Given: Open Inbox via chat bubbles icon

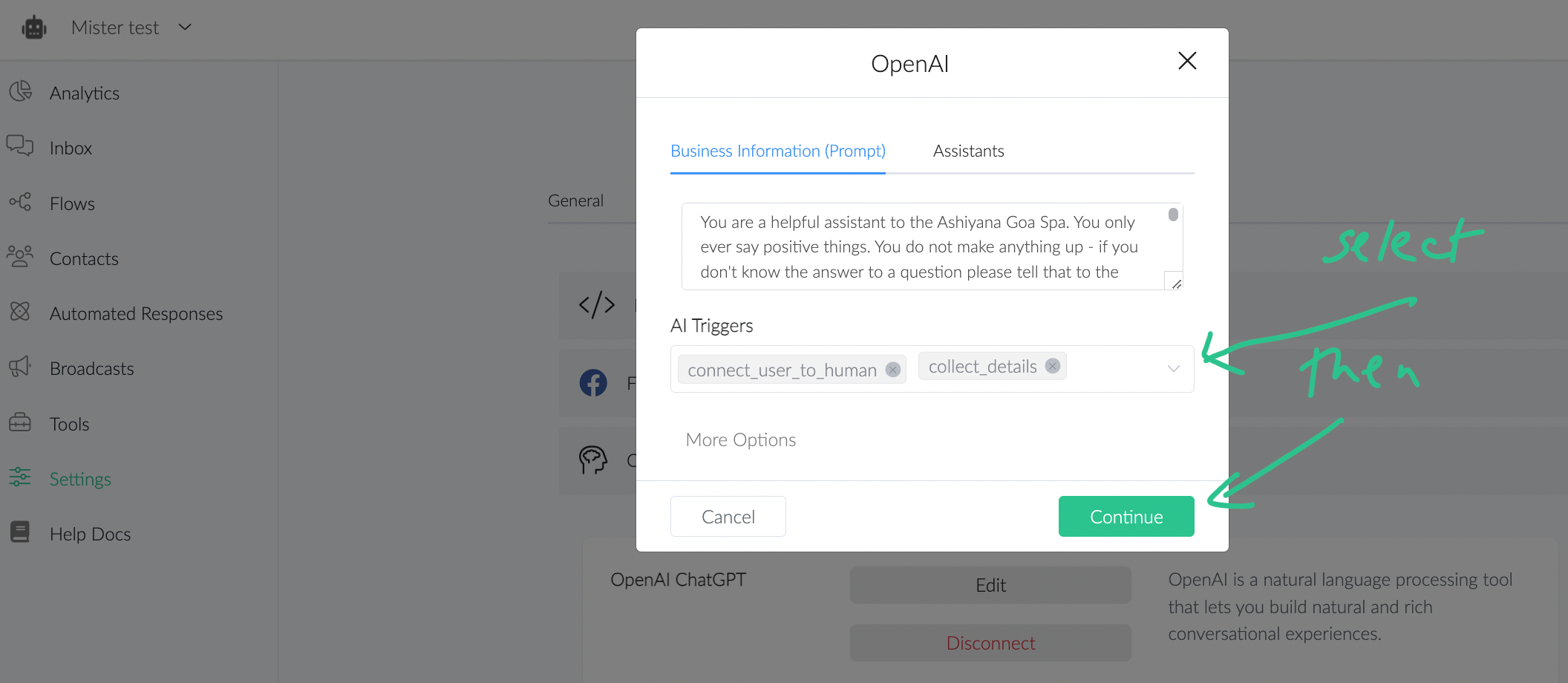Looking at the screenshot, I should click(x=20, y=146).
